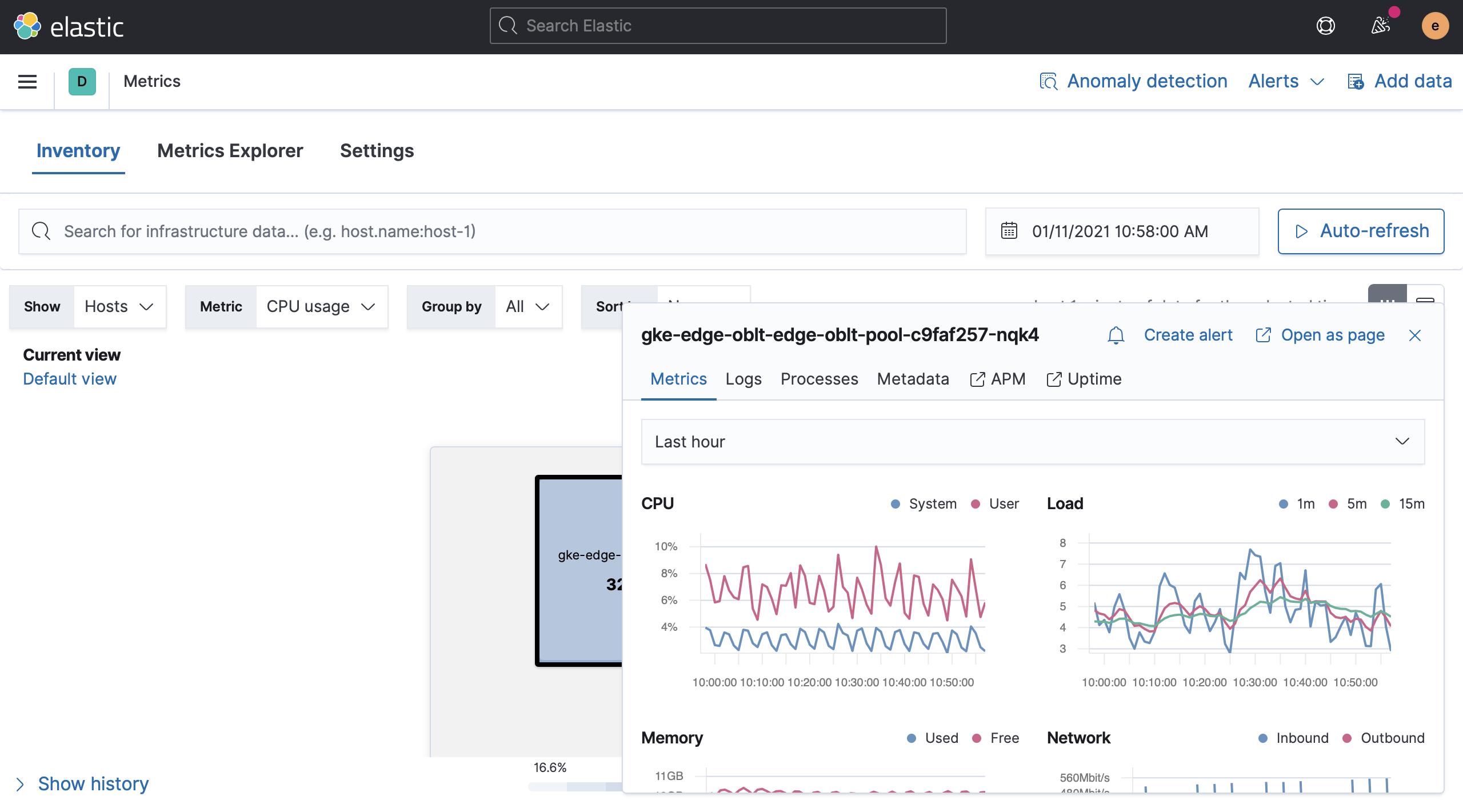
Task: Switch to the Logs tab in the flyout
Action: (743, 379)
